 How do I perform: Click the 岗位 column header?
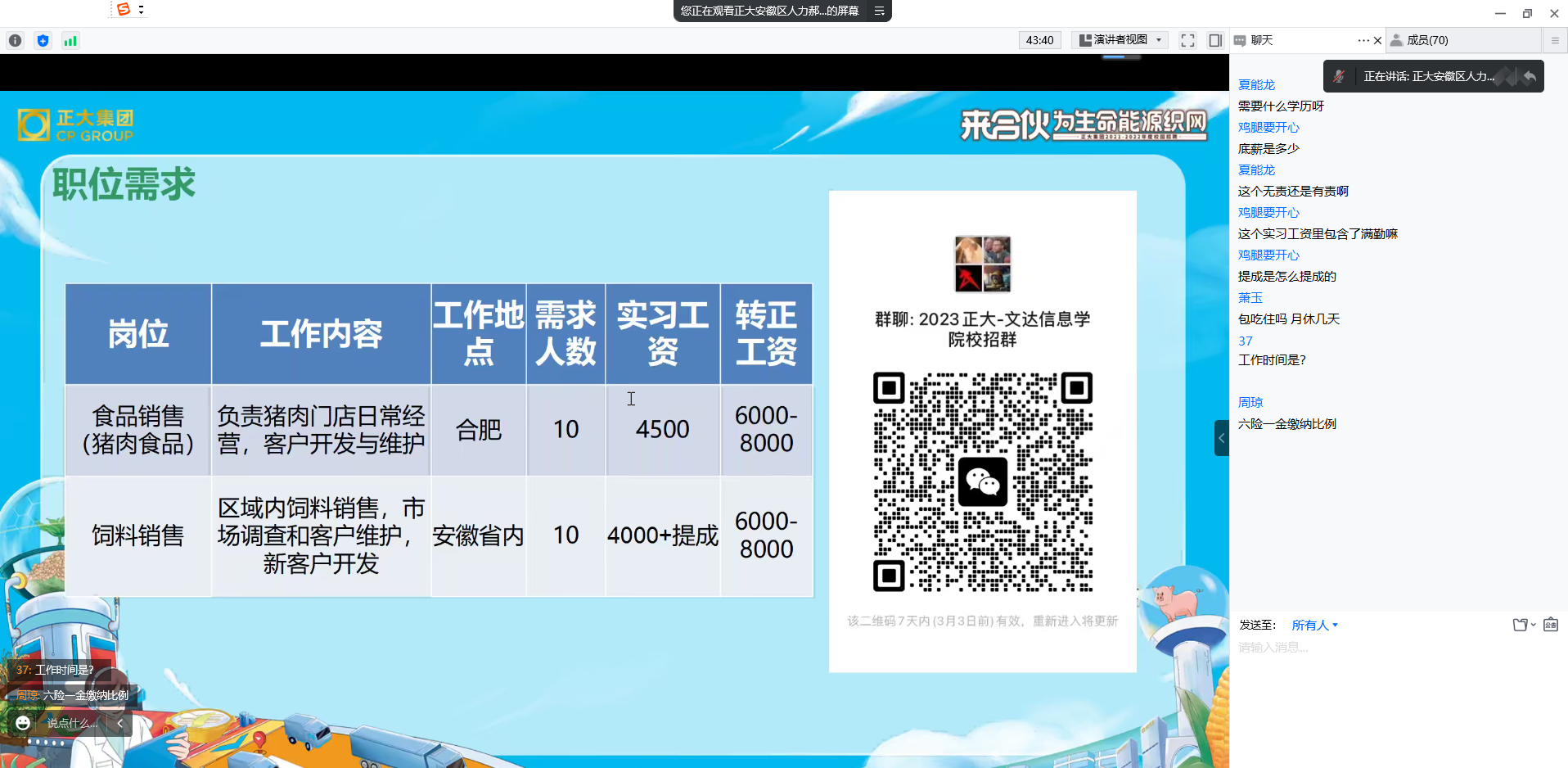click(x=137, y=333)
